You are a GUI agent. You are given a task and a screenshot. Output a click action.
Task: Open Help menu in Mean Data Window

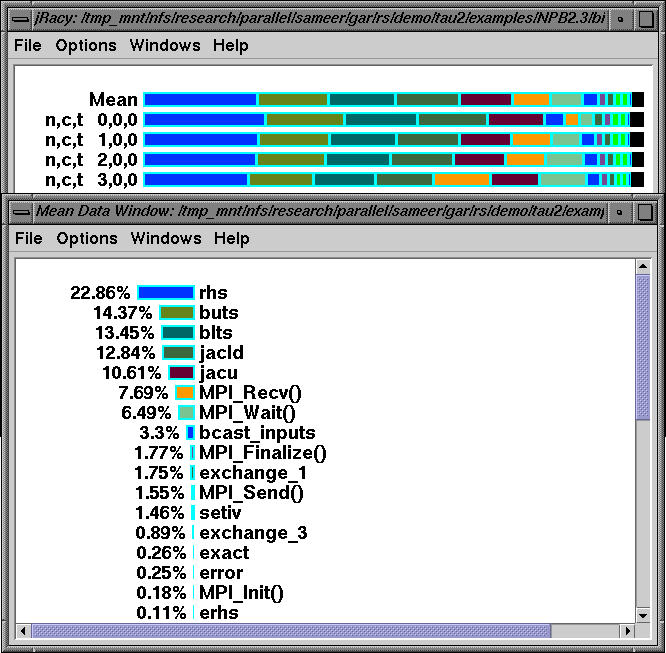231,238
